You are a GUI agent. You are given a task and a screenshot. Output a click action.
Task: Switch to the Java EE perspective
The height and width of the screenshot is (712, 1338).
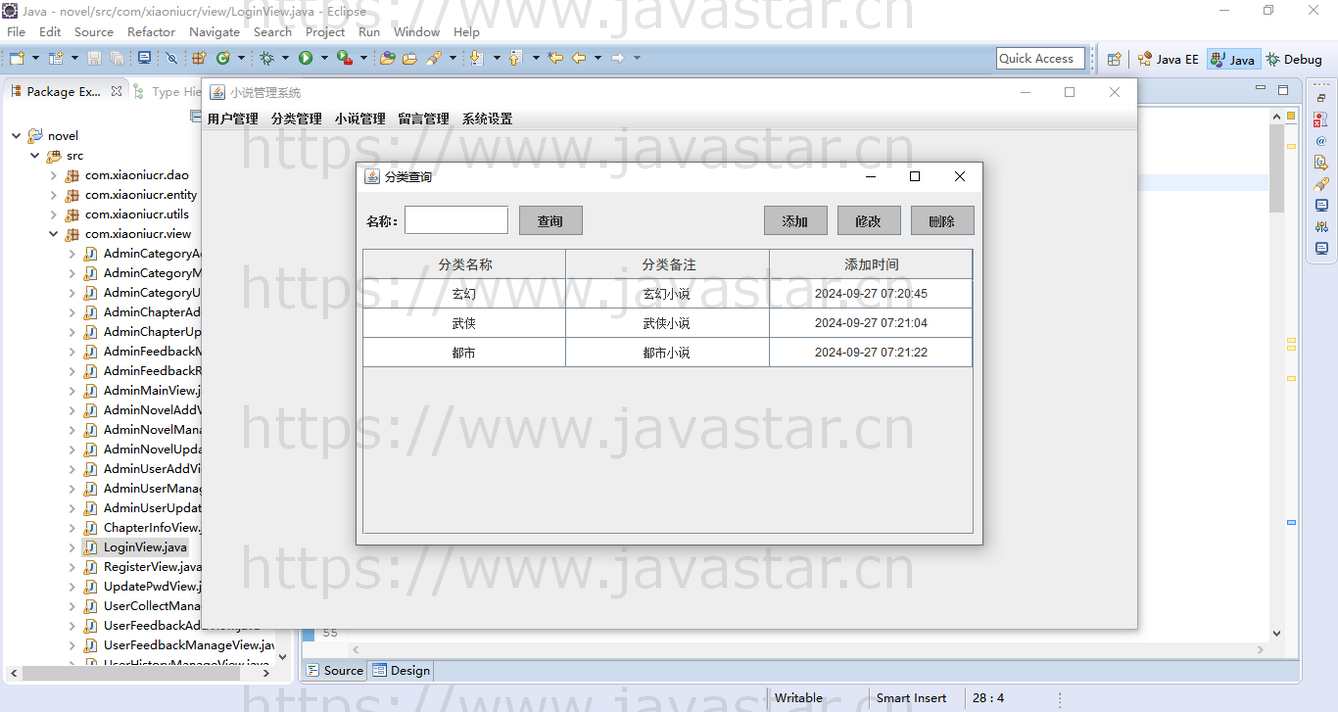click(x=1168, y=59)
